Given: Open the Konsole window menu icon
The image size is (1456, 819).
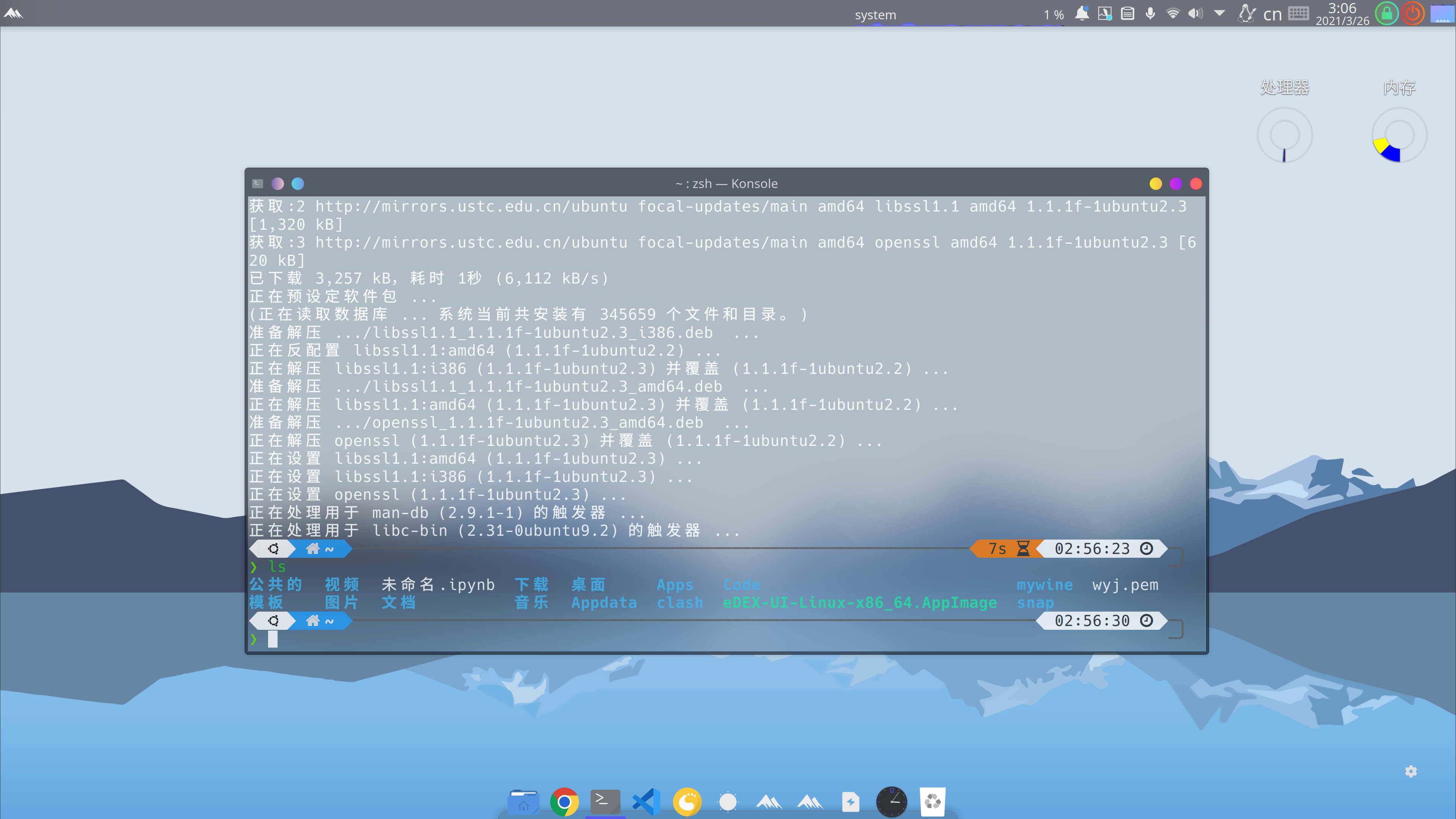Looking at the screenshot, I should point(258,183).
